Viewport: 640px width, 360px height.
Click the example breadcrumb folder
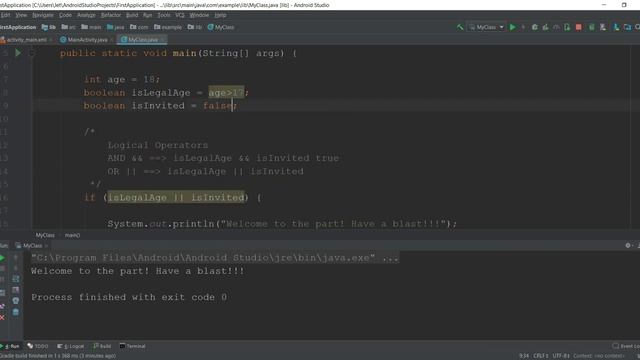(x=168, y=27)
